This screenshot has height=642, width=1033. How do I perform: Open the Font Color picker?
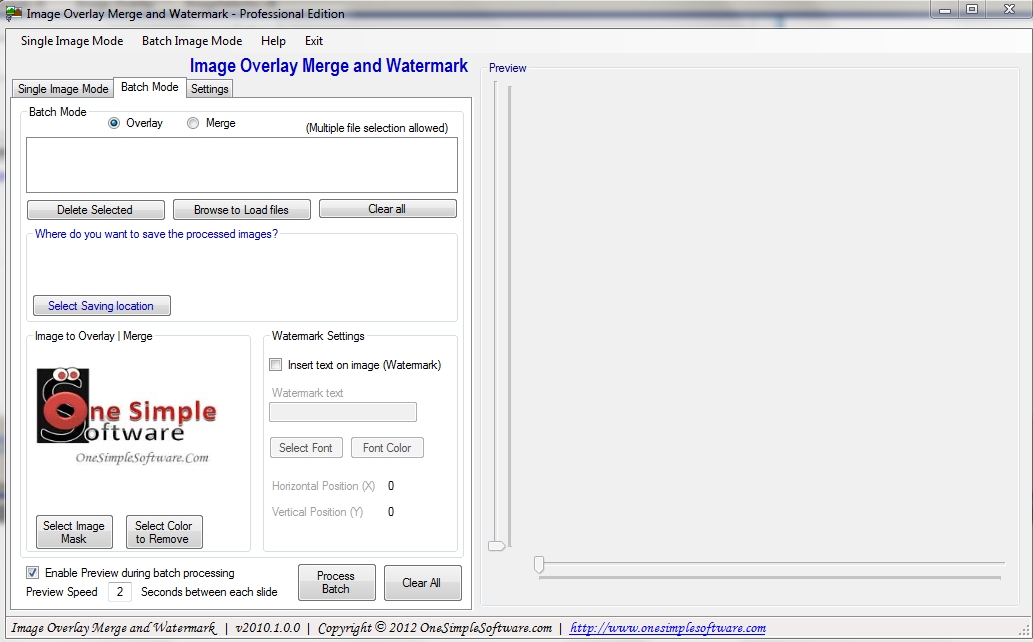(x=387, y=447)
